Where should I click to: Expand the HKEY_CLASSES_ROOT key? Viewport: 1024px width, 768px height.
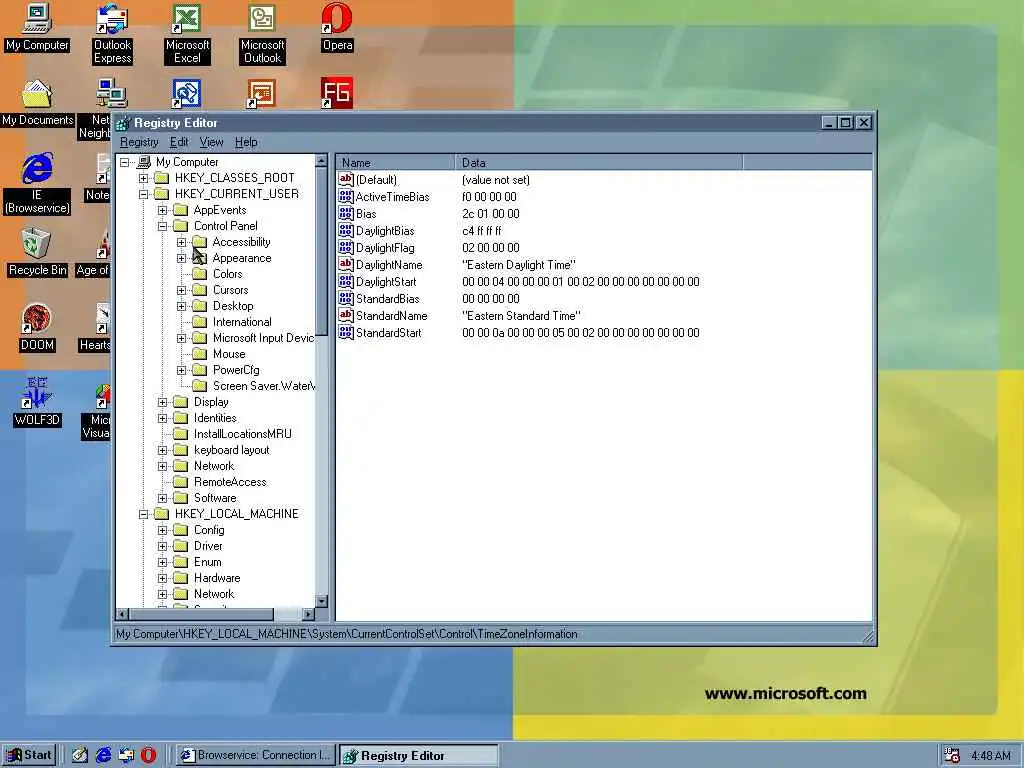[144, 178]
